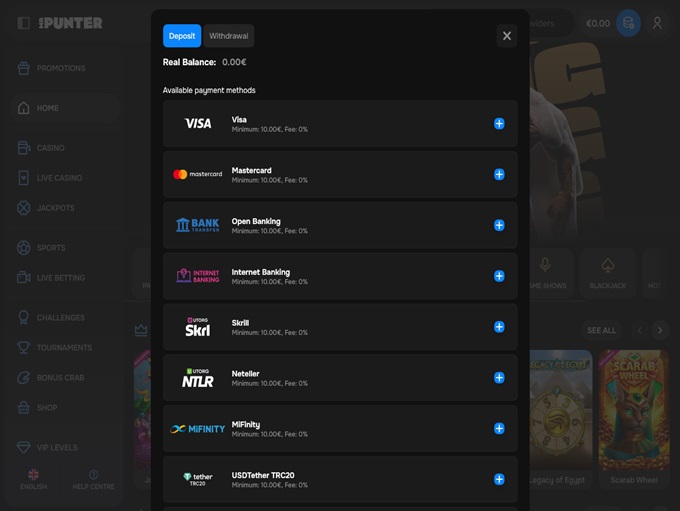Open Promotions in the sidebar
This screenshot has width=680, height=511.
60,68
